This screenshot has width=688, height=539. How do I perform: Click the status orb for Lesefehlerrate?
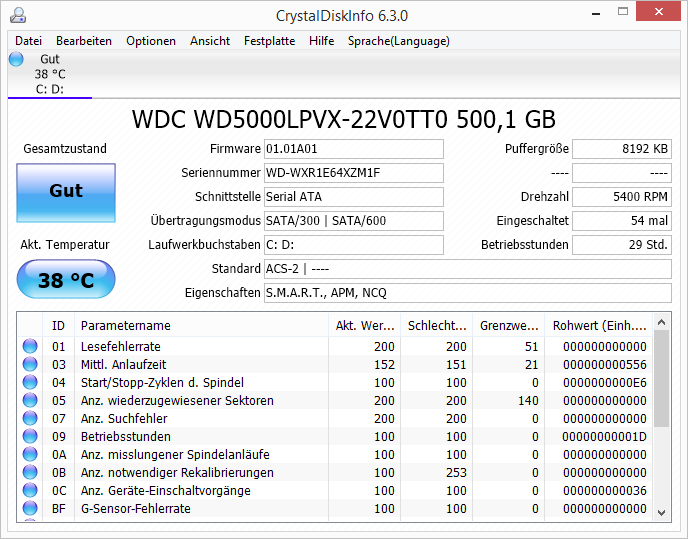point(30,346)
